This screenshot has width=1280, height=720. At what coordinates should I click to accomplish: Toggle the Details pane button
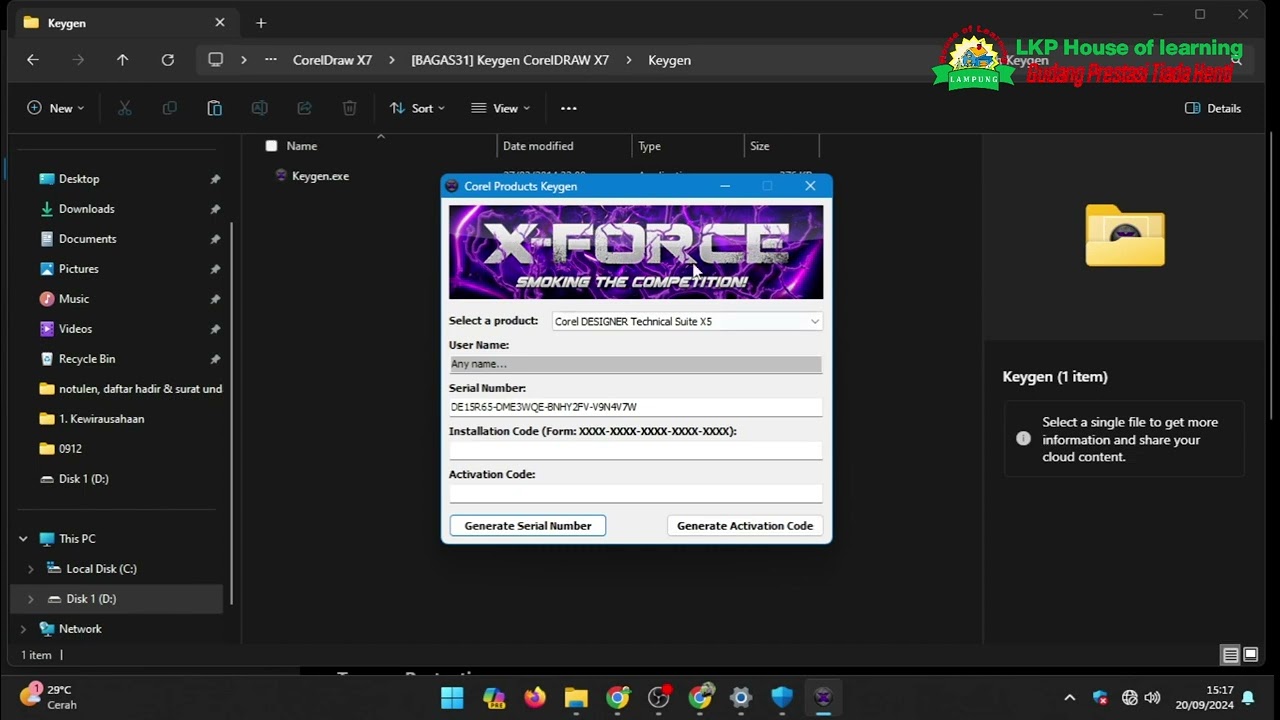(x=1213, y=108)
